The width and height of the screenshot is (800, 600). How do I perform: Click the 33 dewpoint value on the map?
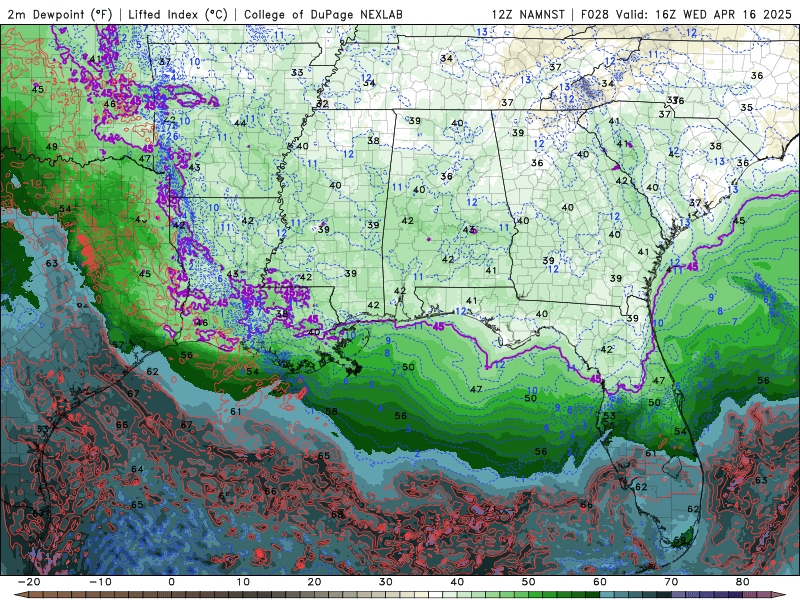point(297,72)
